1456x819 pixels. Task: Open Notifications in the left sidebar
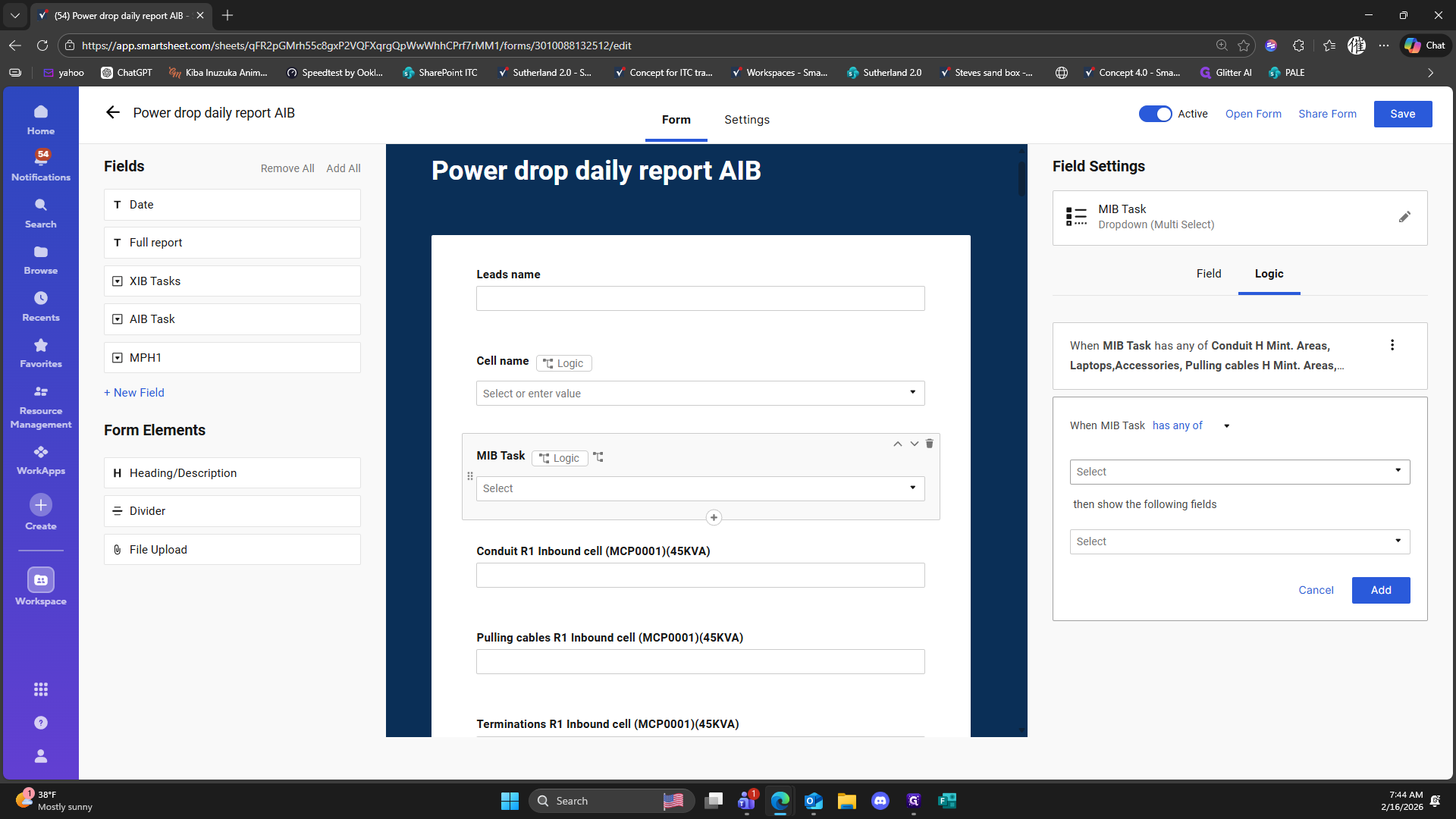41,165
